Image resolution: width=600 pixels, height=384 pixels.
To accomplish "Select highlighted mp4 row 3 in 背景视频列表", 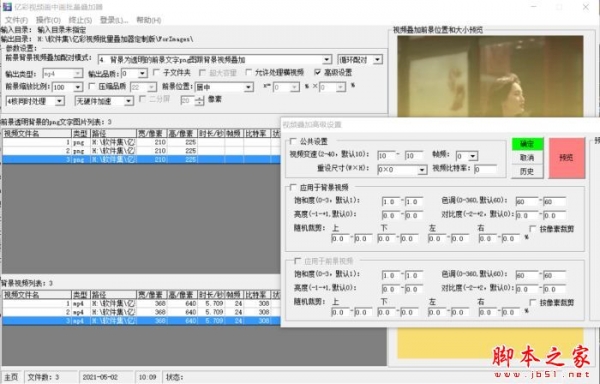I will 141,321.
